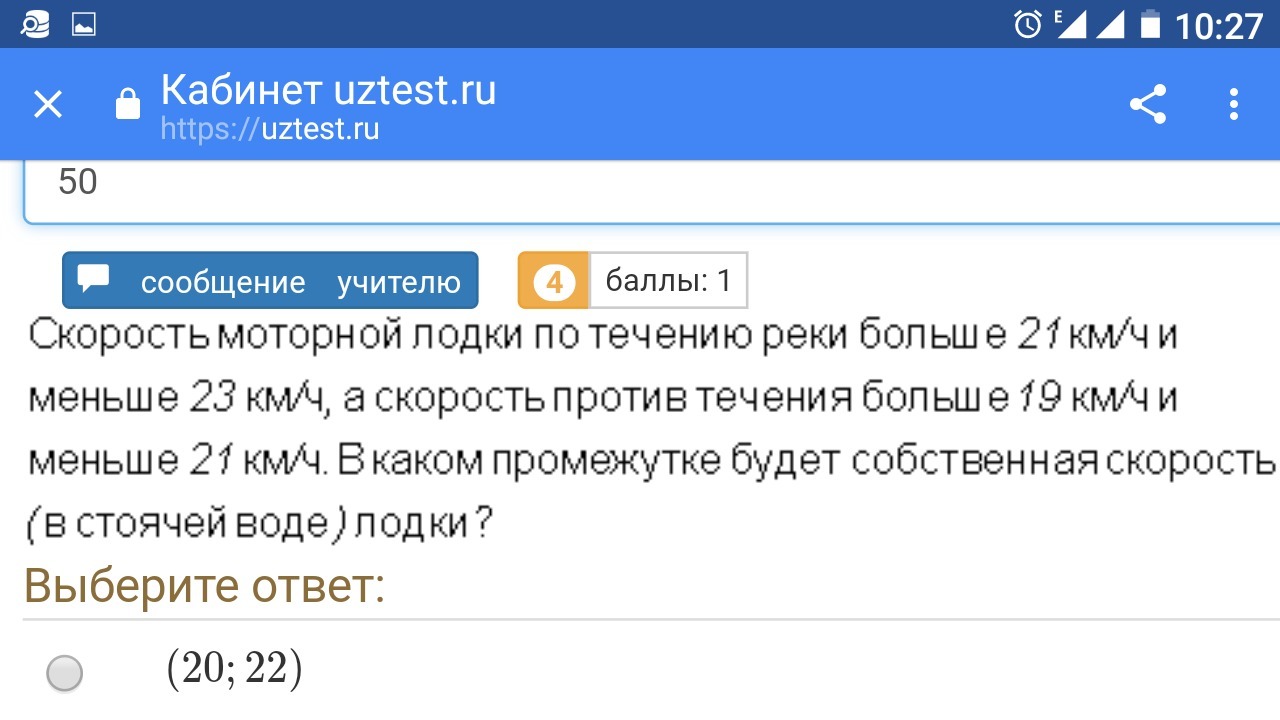Open the first notification app icon
This screenshot has height=720, width=1280.
pyautogui.click(x=35, y=24)
